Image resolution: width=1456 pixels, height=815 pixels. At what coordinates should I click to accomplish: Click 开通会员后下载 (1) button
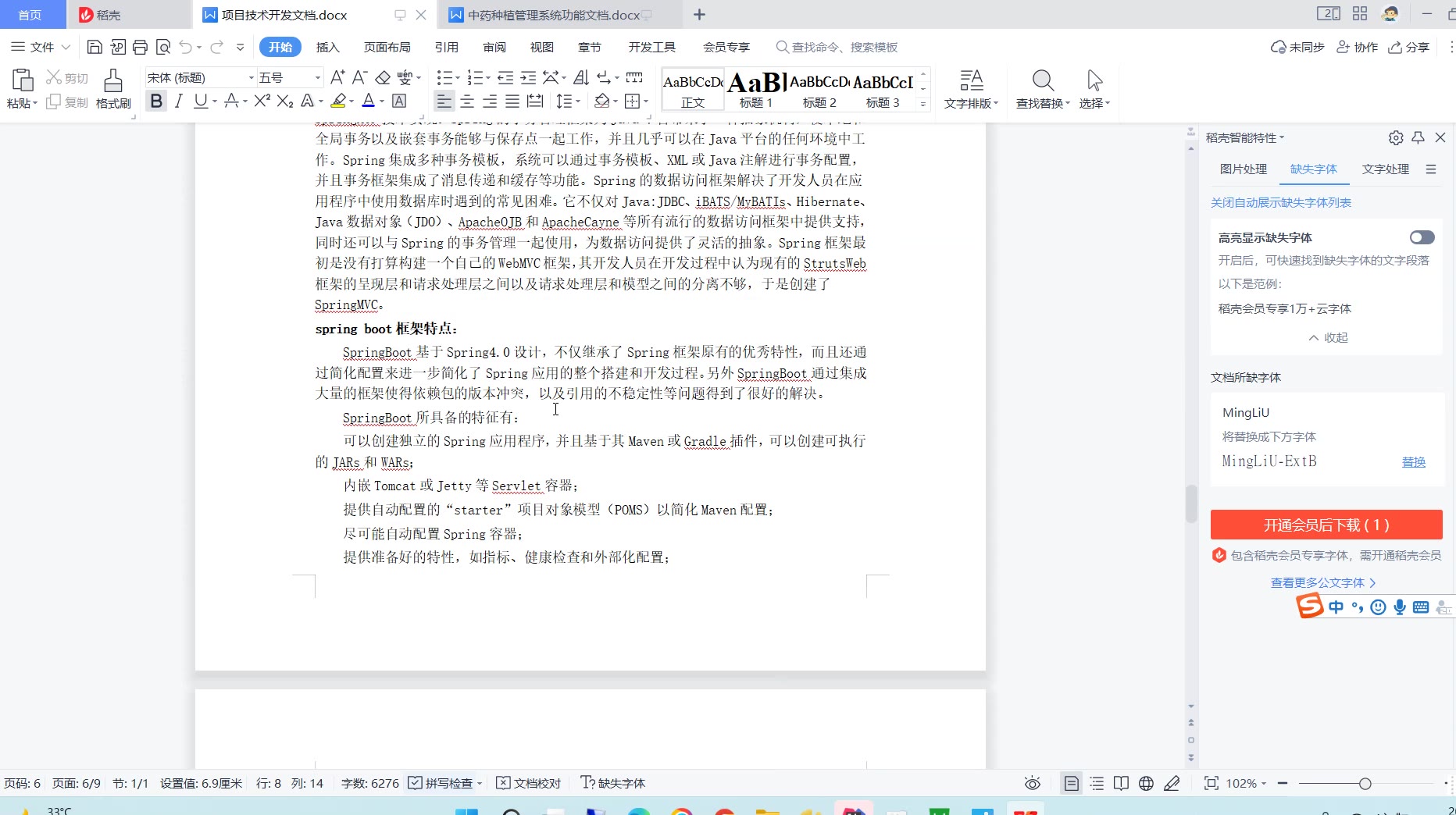(1326, 525)
